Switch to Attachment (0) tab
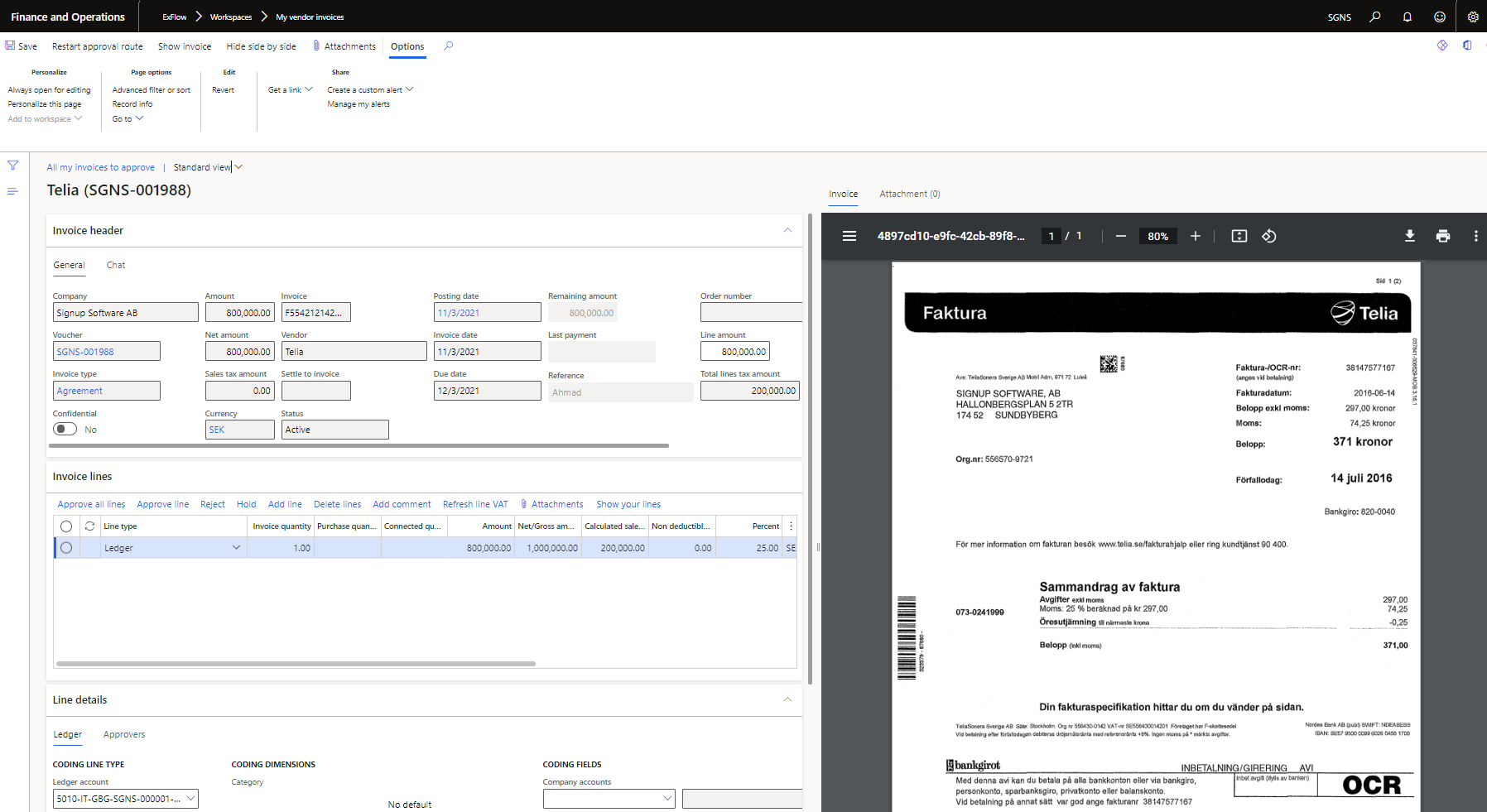 910,194
